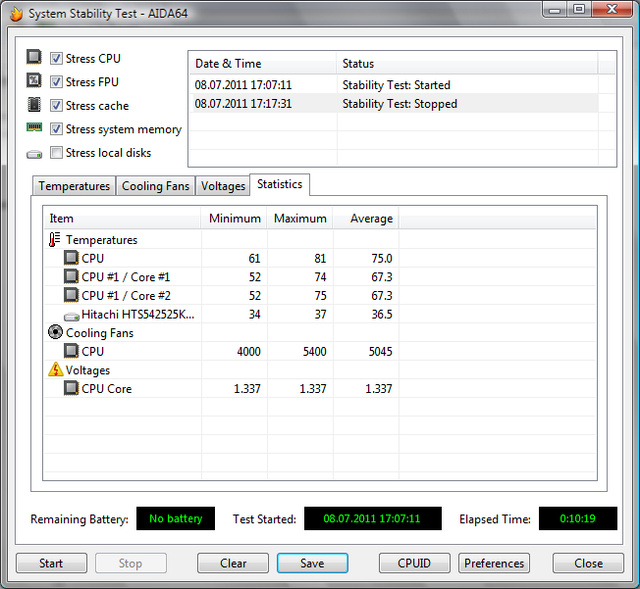Click the warning icon beside Voltages
The width and height of the screenshot is (640, 589).
[55, 370]
